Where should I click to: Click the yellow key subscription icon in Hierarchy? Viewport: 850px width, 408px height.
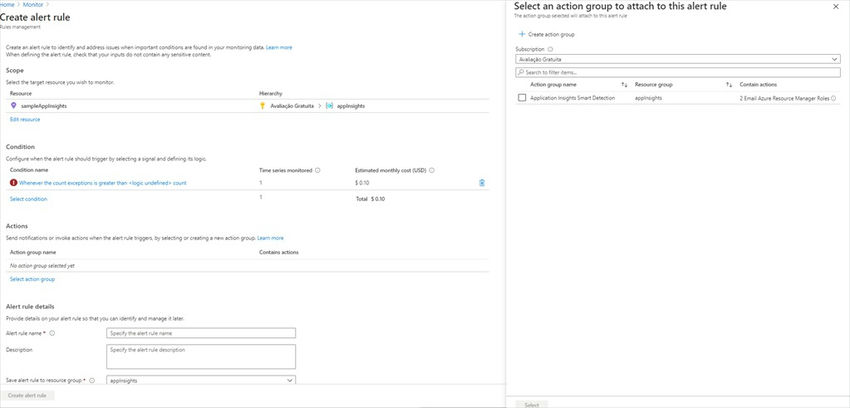point(263,106)
